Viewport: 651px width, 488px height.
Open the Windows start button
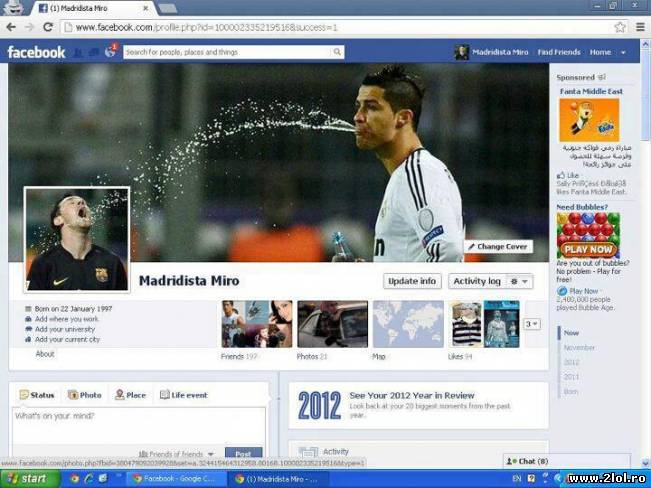(30, 479)
